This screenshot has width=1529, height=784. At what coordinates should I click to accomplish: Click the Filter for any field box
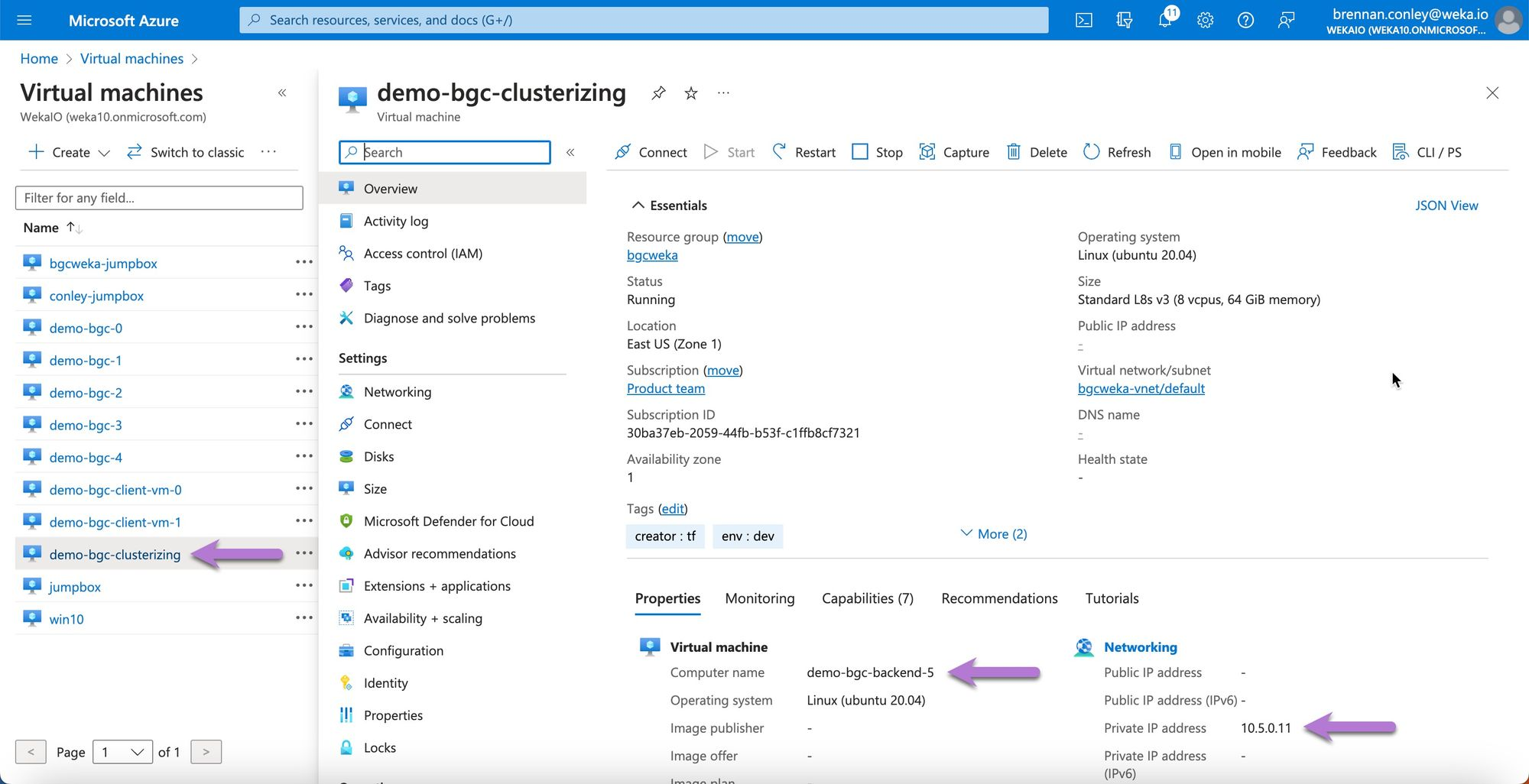[x=159, y=198]
